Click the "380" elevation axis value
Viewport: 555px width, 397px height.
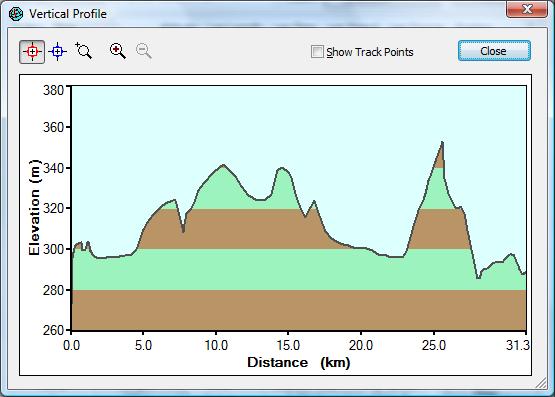53,90
